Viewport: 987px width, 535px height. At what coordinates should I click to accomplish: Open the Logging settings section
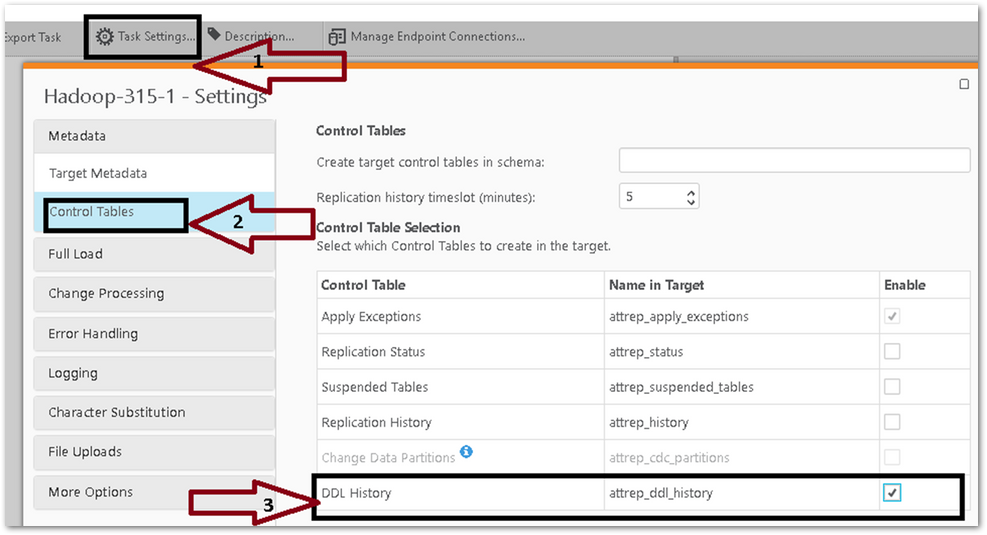pos(154,373)
